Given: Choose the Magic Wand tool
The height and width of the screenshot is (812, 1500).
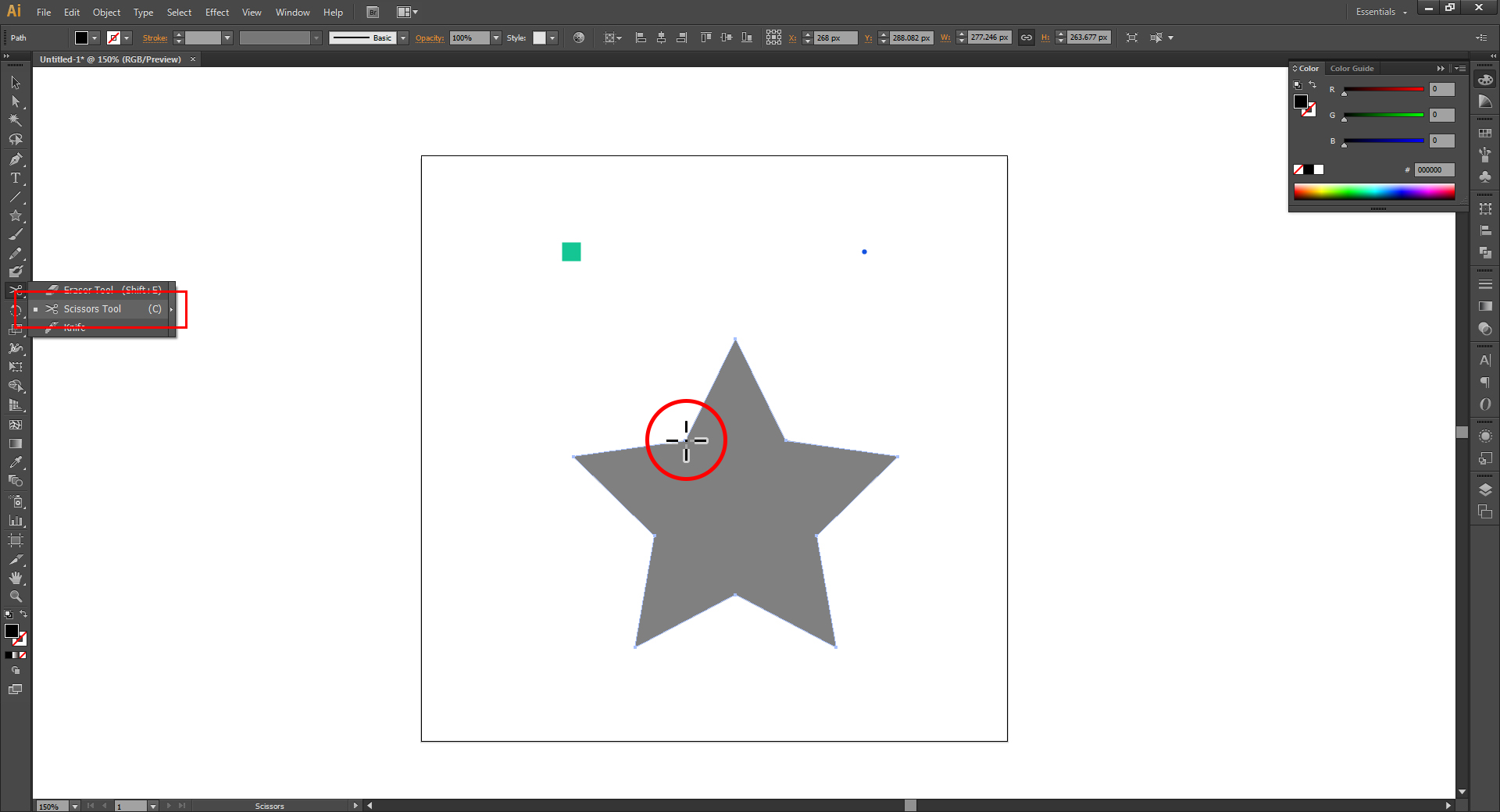Looking at the screenshot, I should coord(16,120).
